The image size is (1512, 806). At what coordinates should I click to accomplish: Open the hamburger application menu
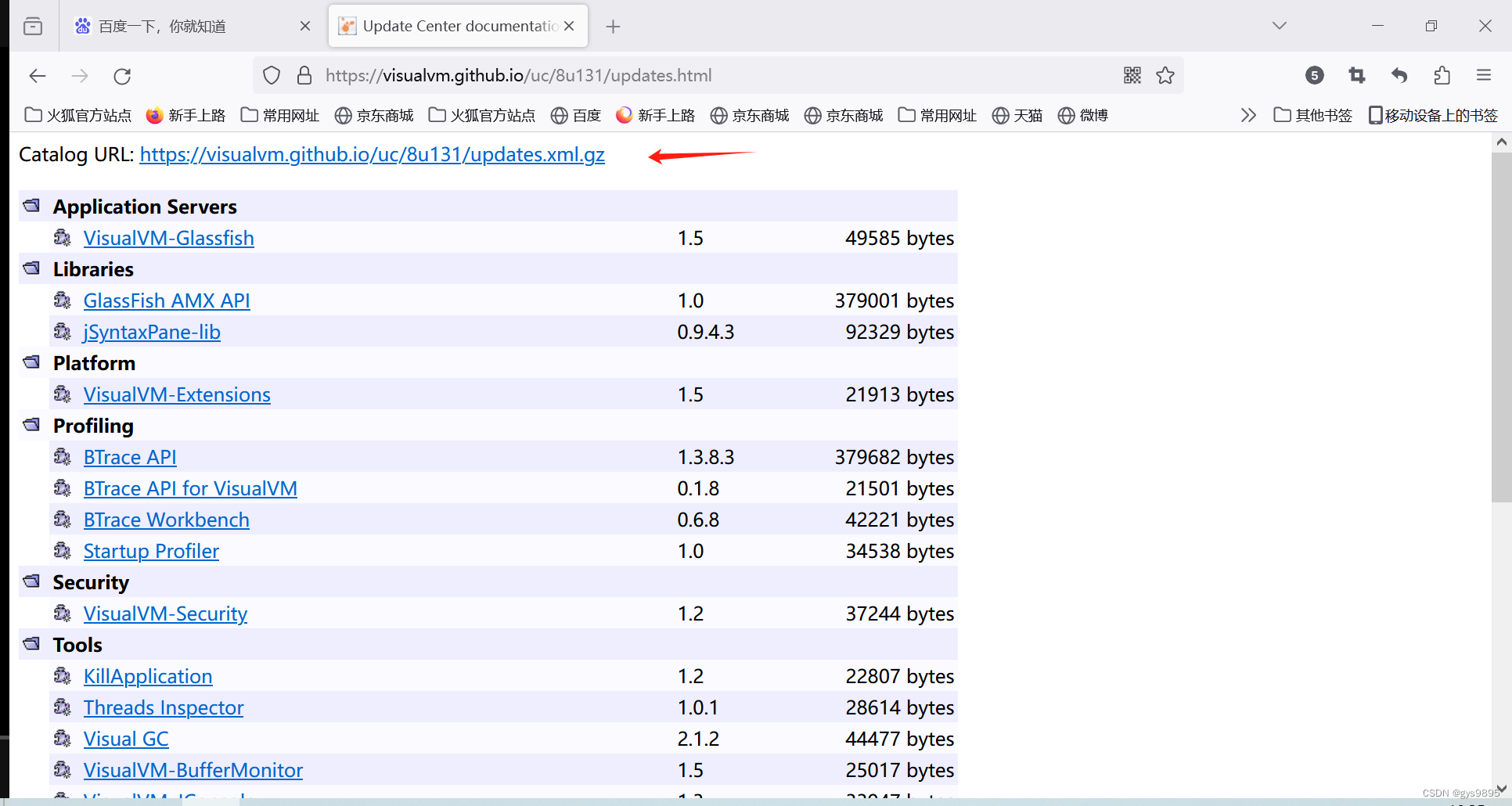[x=1484, y=75]
